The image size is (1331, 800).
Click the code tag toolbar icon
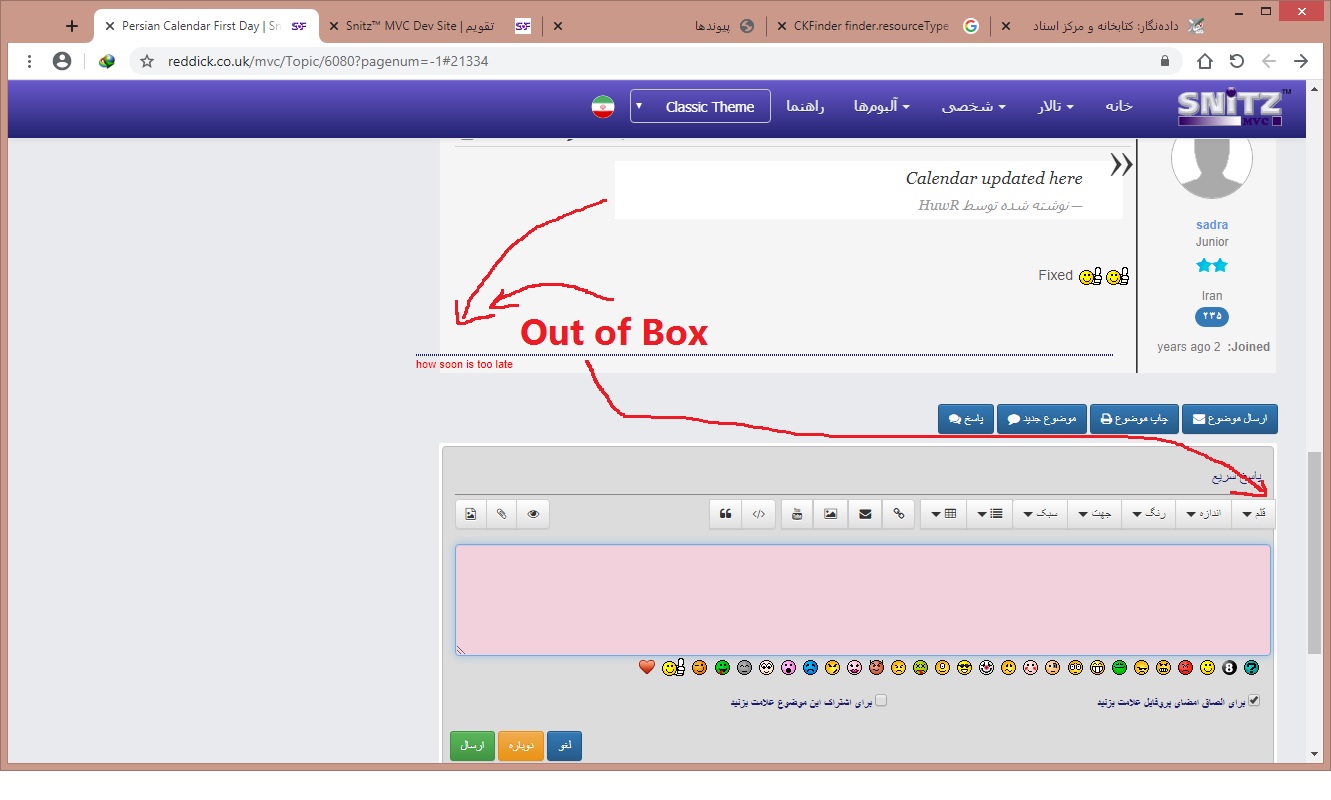759,514
